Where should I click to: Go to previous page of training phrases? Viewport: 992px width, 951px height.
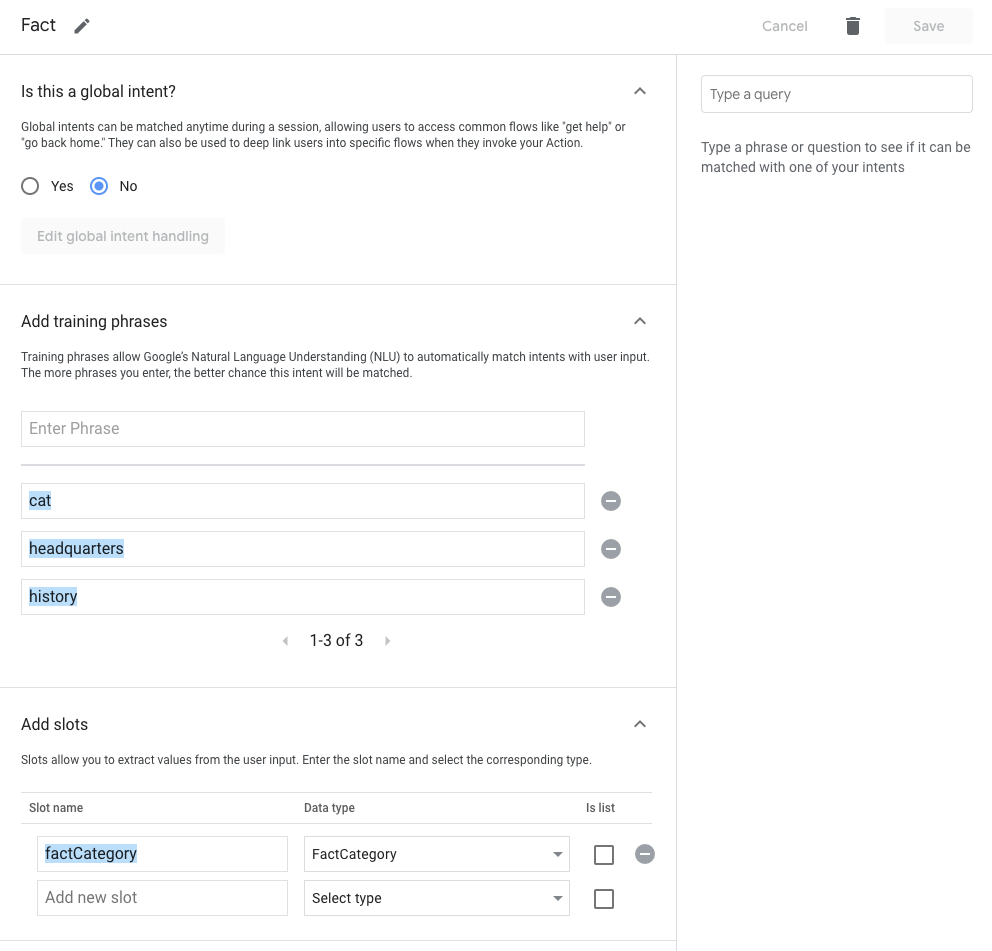(285, 641)
